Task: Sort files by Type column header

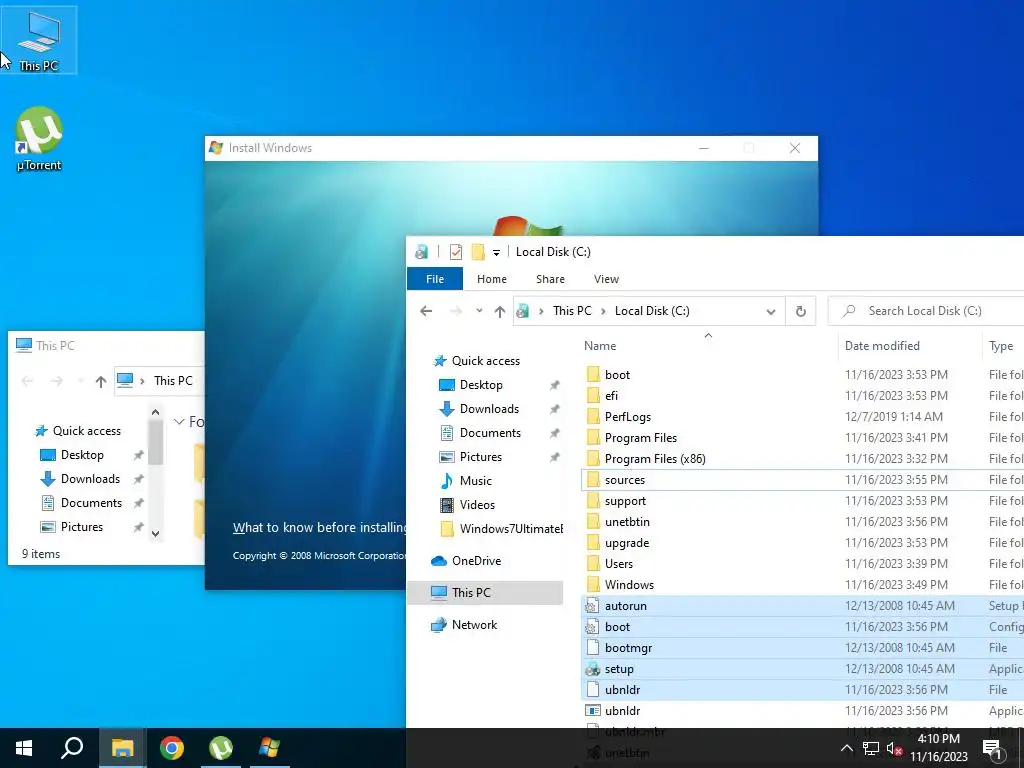Action: click(1001, 345)
